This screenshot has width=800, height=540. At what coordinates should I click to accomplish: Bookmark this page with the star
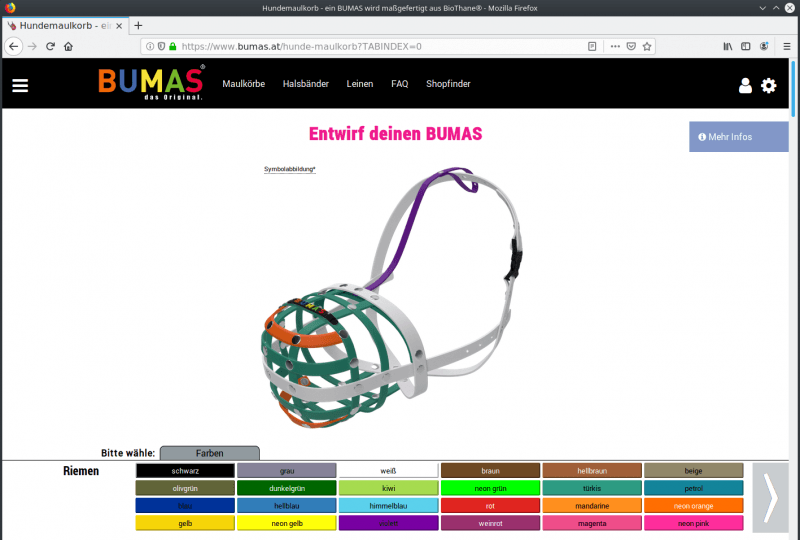coord(647,46)
